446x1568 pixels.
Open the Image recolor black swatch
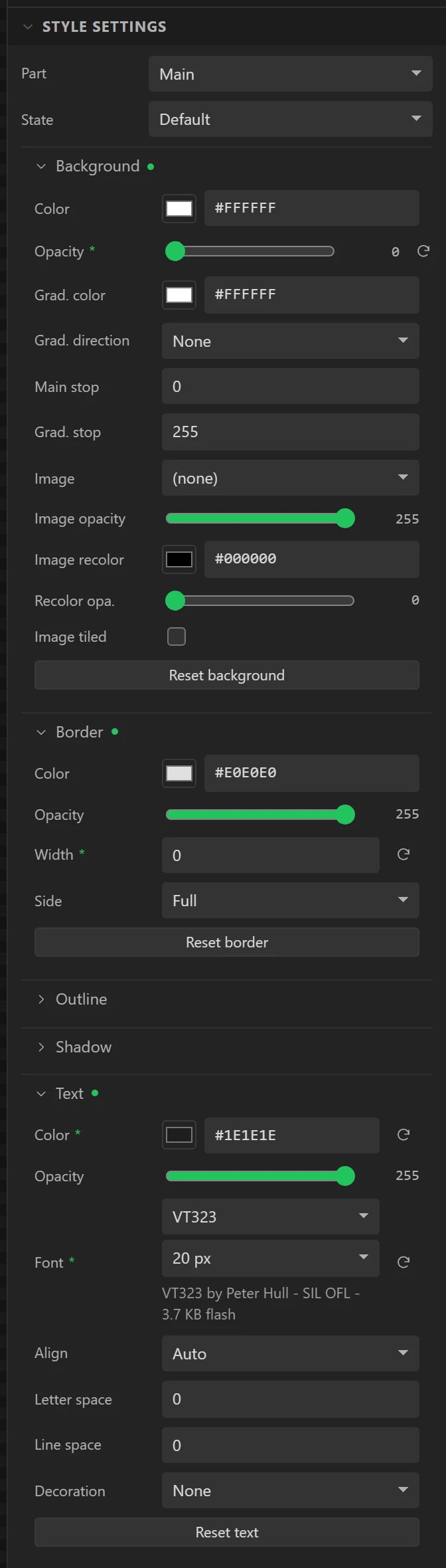tap(179, 559)
